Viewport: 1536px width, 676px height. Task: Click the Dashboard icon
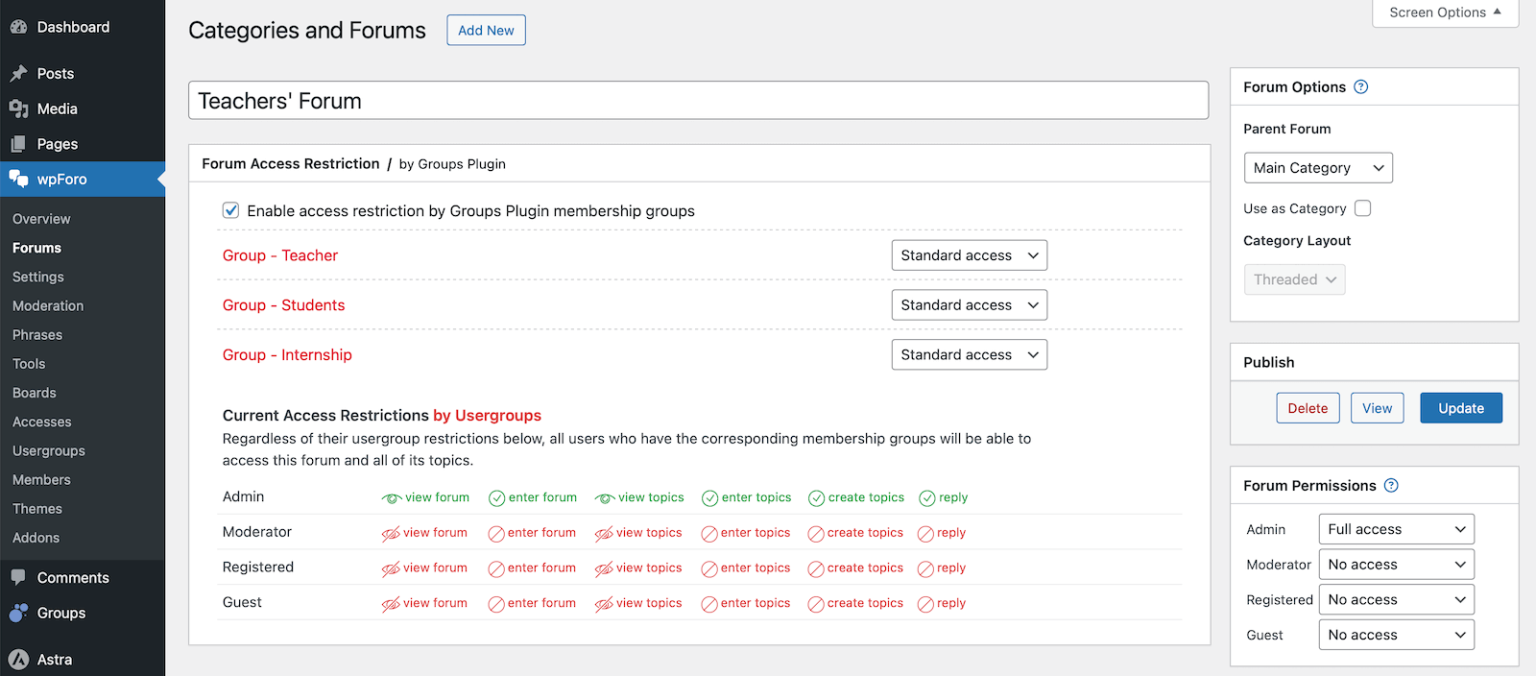pos(20,26)
